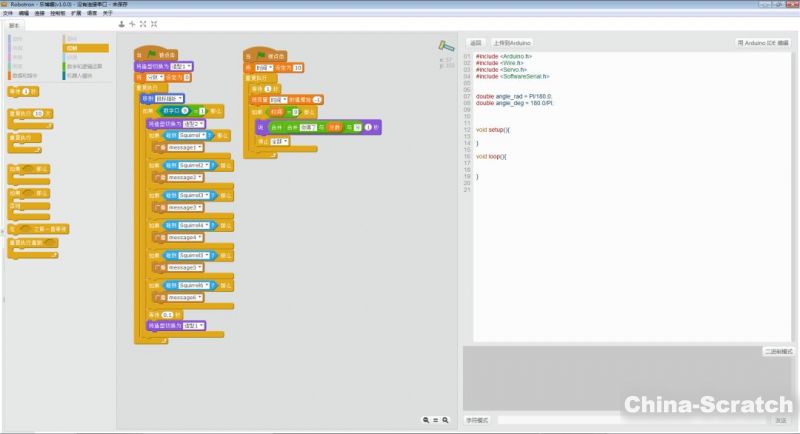Click the serial send text input field
Screen dimensions: 800x434
pos(630,421)
